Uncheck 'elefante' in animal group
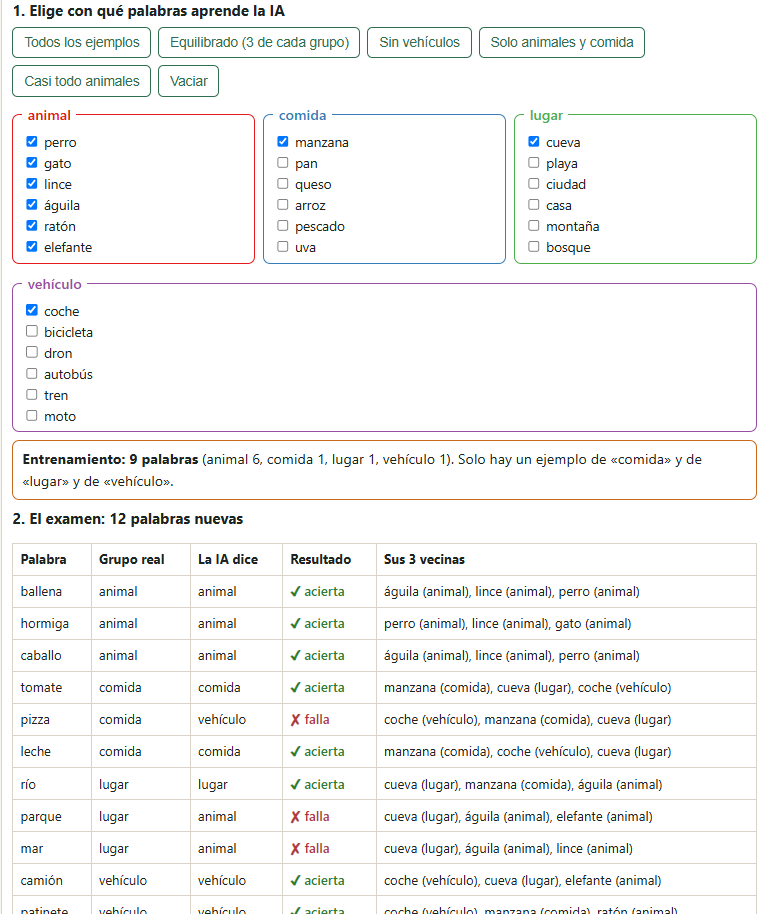766x914 pixels. pos(32,247)
